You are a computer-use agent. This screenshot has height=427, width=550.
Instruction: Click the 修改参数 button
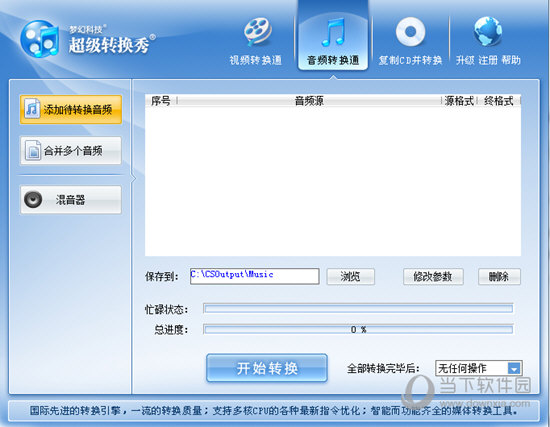(x=433, y=277)
